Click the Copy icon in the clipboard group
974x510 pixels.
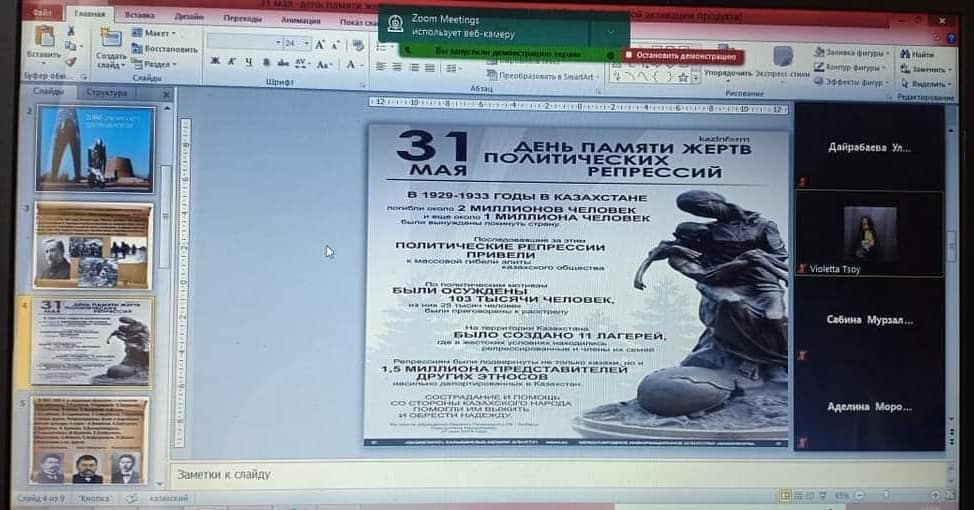(x=70, y=46)
